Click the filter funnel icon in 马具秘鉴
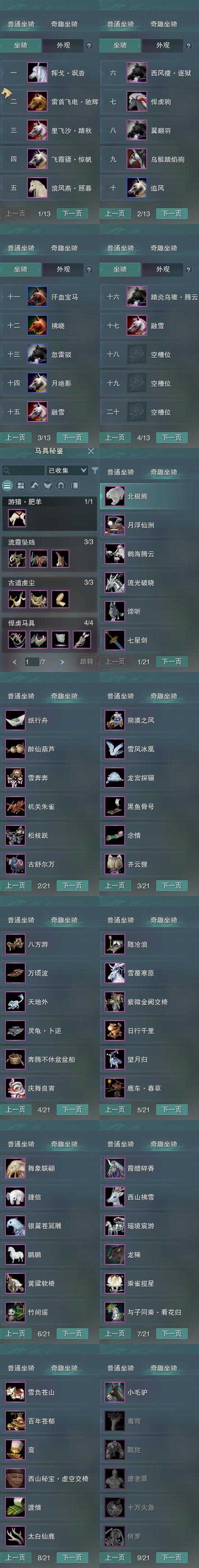199x1568 pixels. click(95, 470)
